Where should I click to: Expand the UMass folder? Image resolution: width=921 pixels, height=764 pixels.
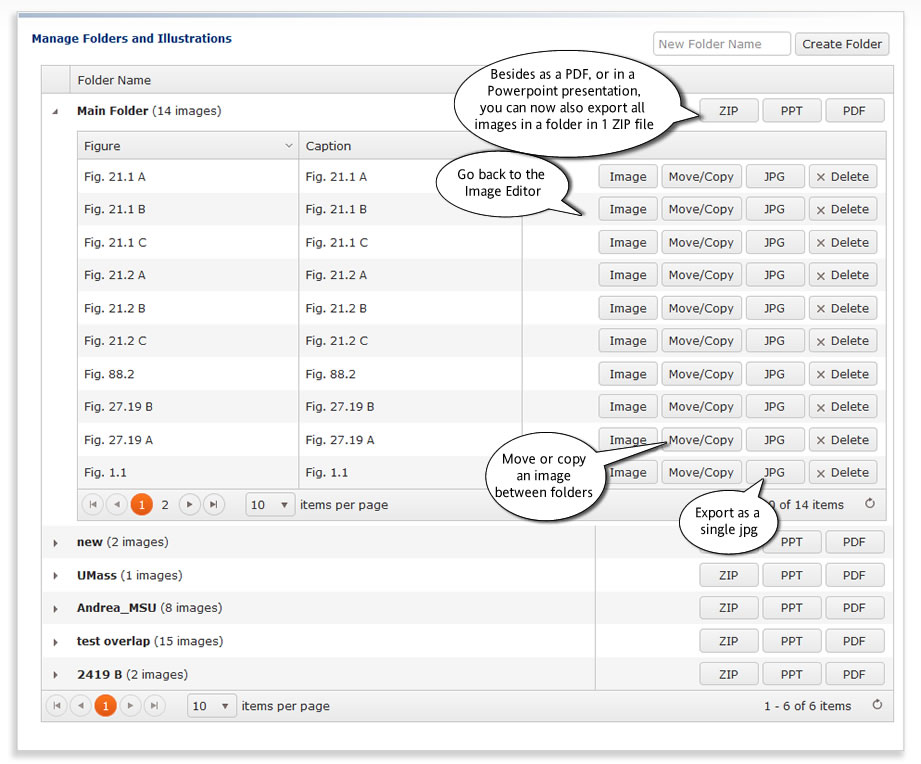[x=55, y=576]
